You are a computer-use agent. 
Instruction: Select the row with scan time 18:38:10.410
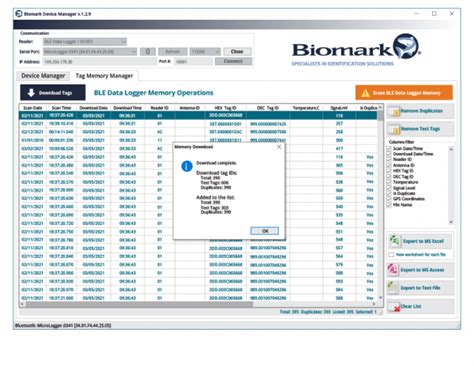tap(198, 124)
